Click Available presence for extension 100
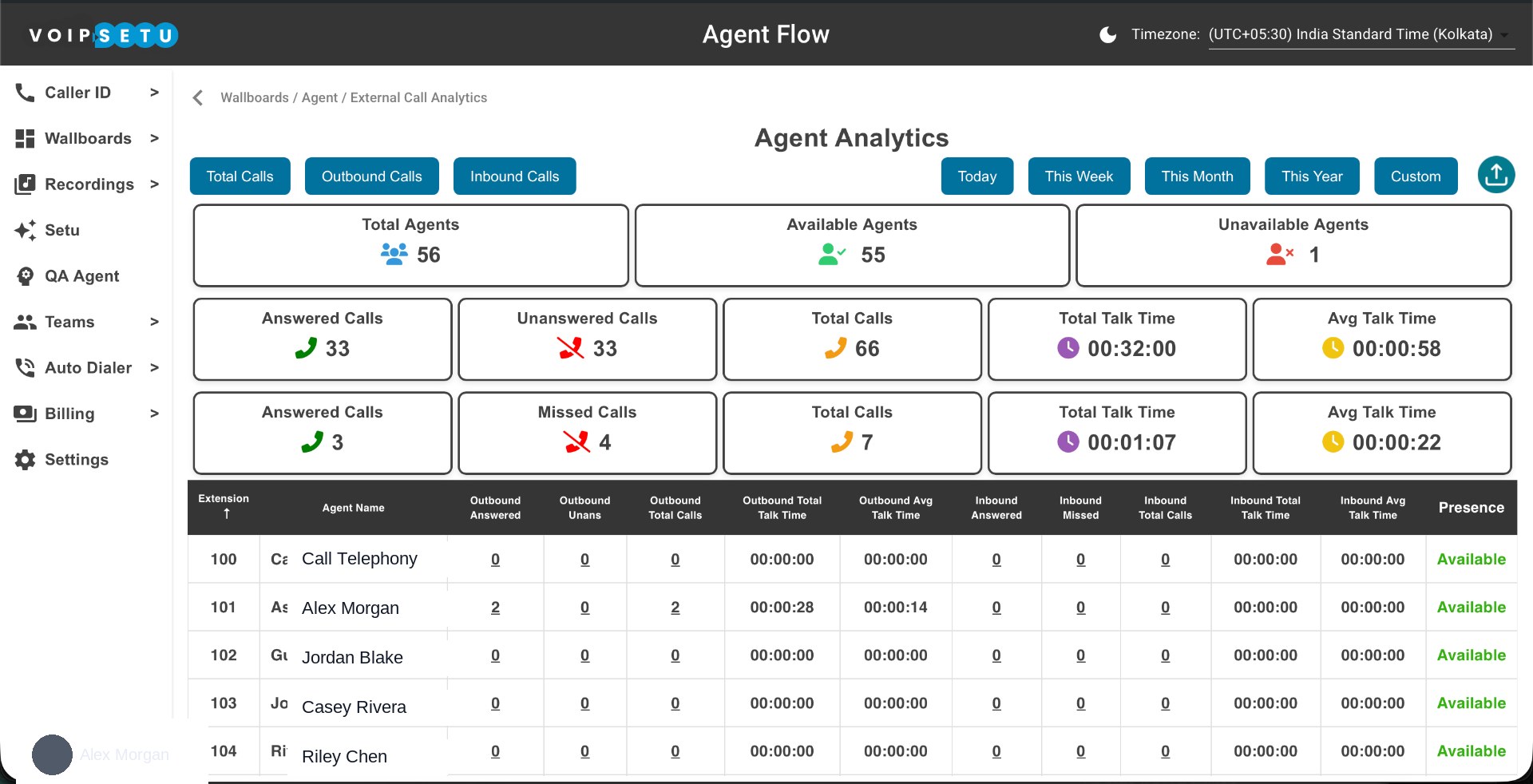This screenshot has height=784, width=1533. pyautogui.click(x=1472, y=560)
